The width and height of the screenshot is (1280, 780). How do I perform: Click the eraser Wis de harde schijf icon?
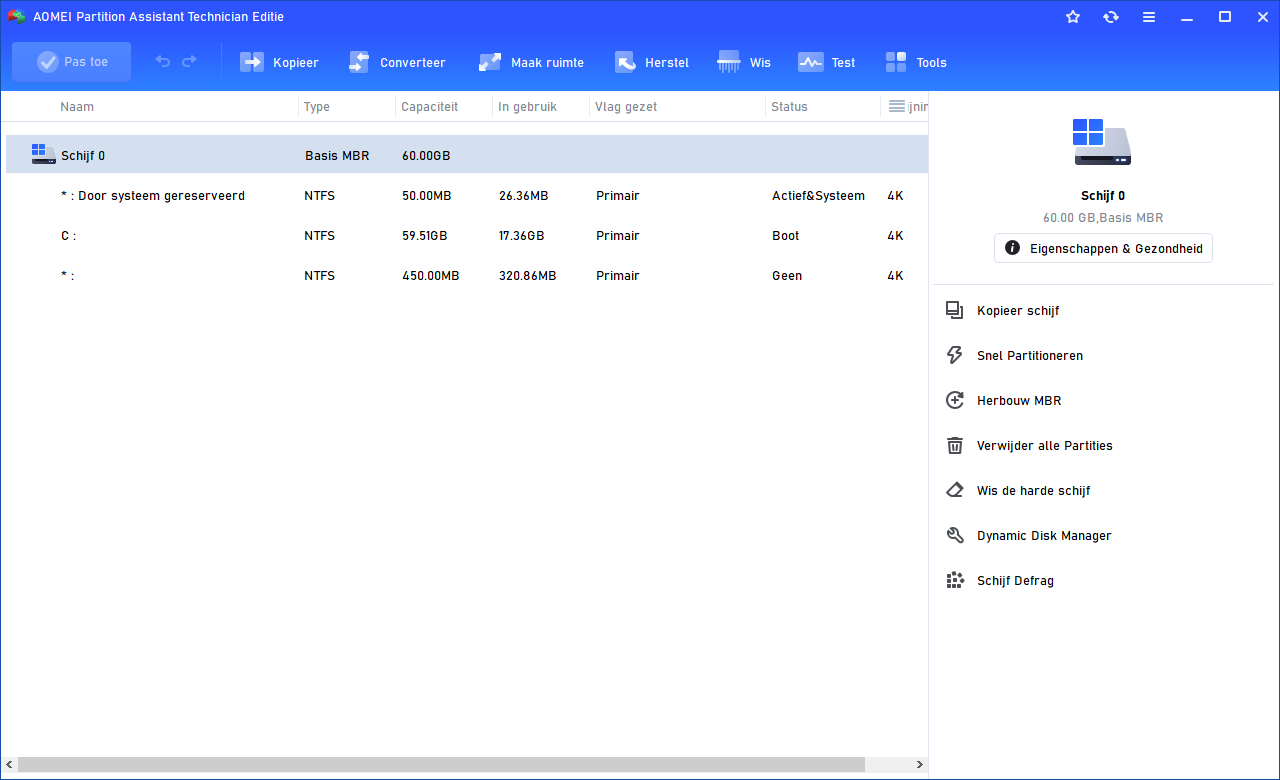[955, 490]
